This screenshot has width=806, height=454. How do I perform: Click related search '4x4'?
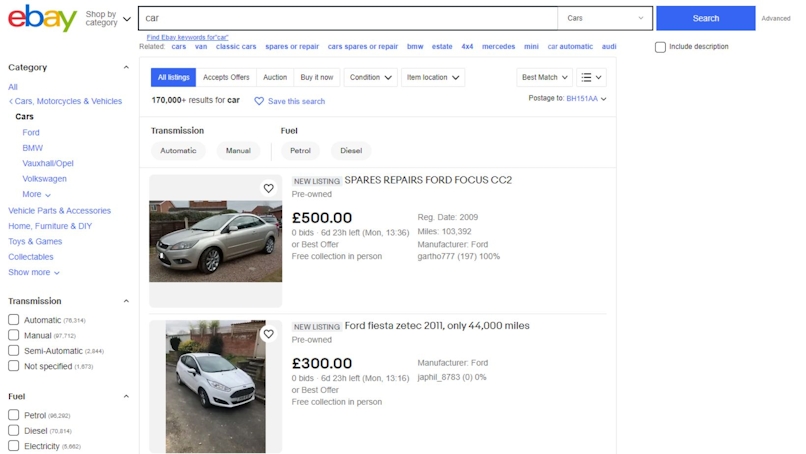[x=467, y=46]
